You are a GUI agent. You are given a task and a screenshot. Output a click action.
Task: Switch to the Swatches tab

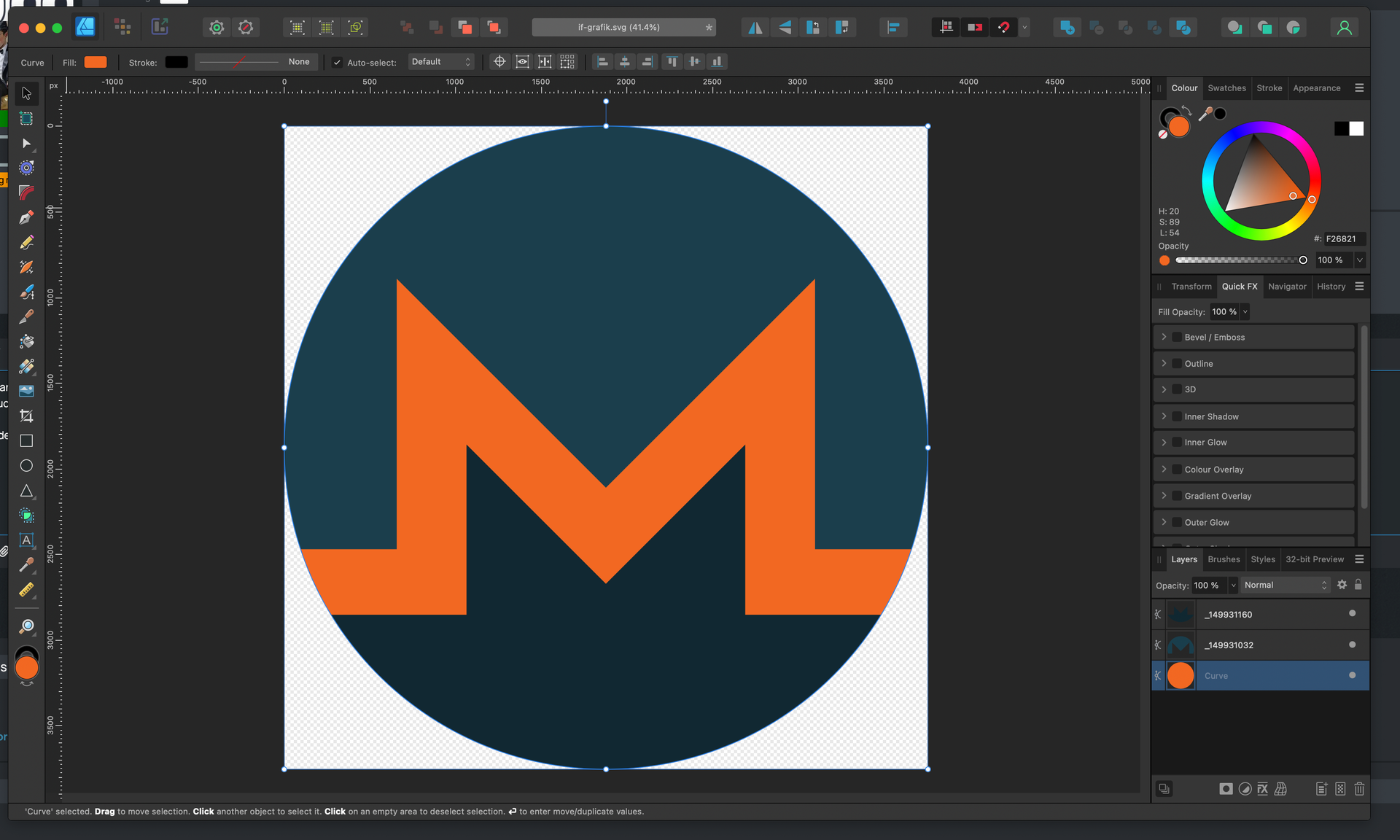click(x=1226, y=88)
